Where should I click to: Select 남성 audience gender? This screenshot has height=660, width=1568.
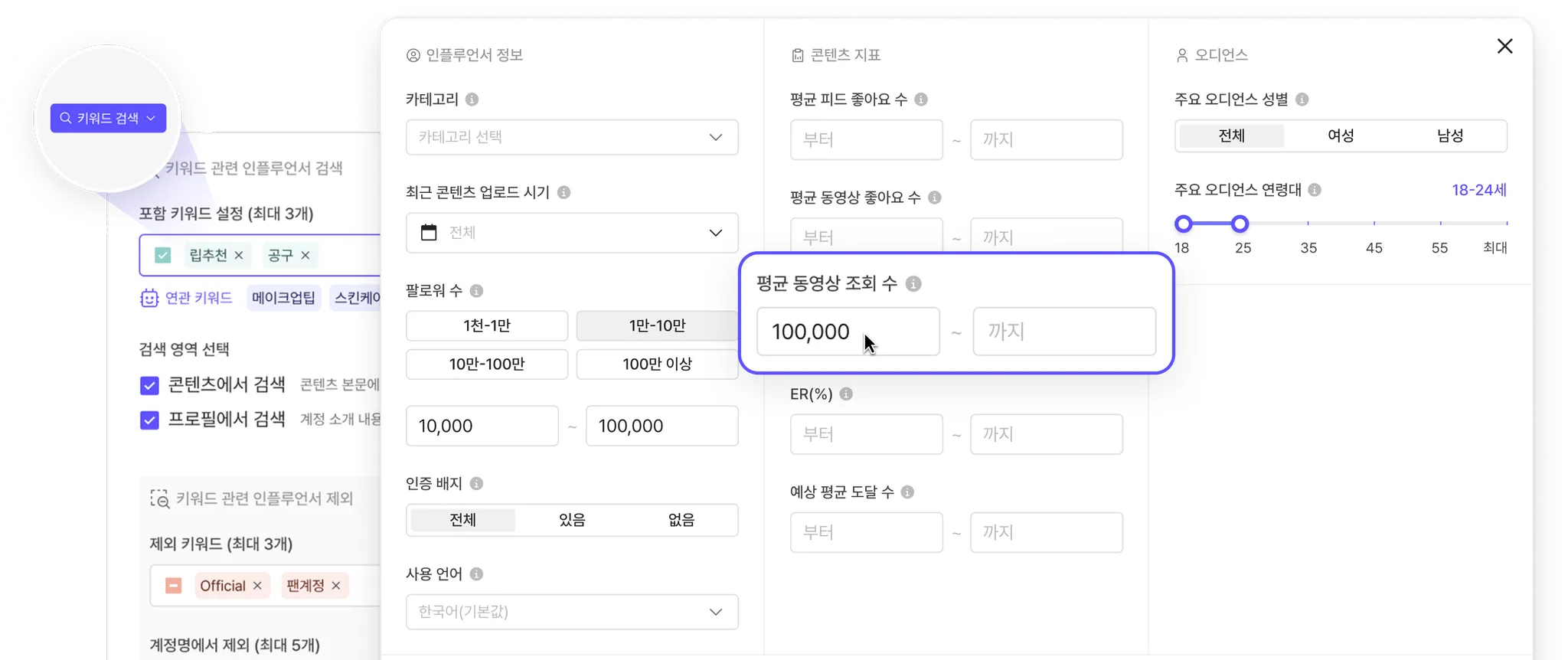pyautogui.click(x=1450, y=136)
